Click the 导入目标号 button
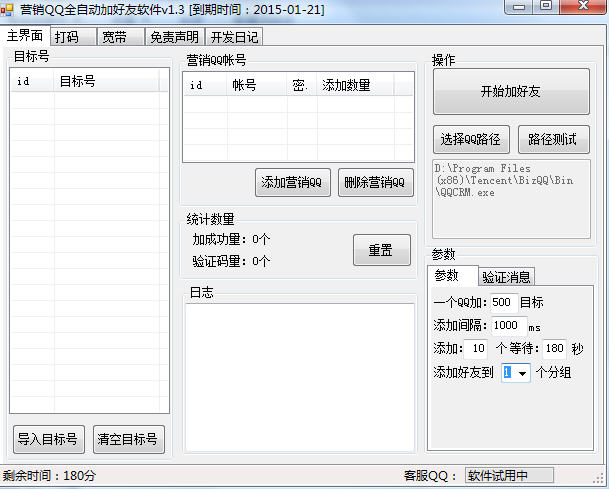 (x=48, y=439)
